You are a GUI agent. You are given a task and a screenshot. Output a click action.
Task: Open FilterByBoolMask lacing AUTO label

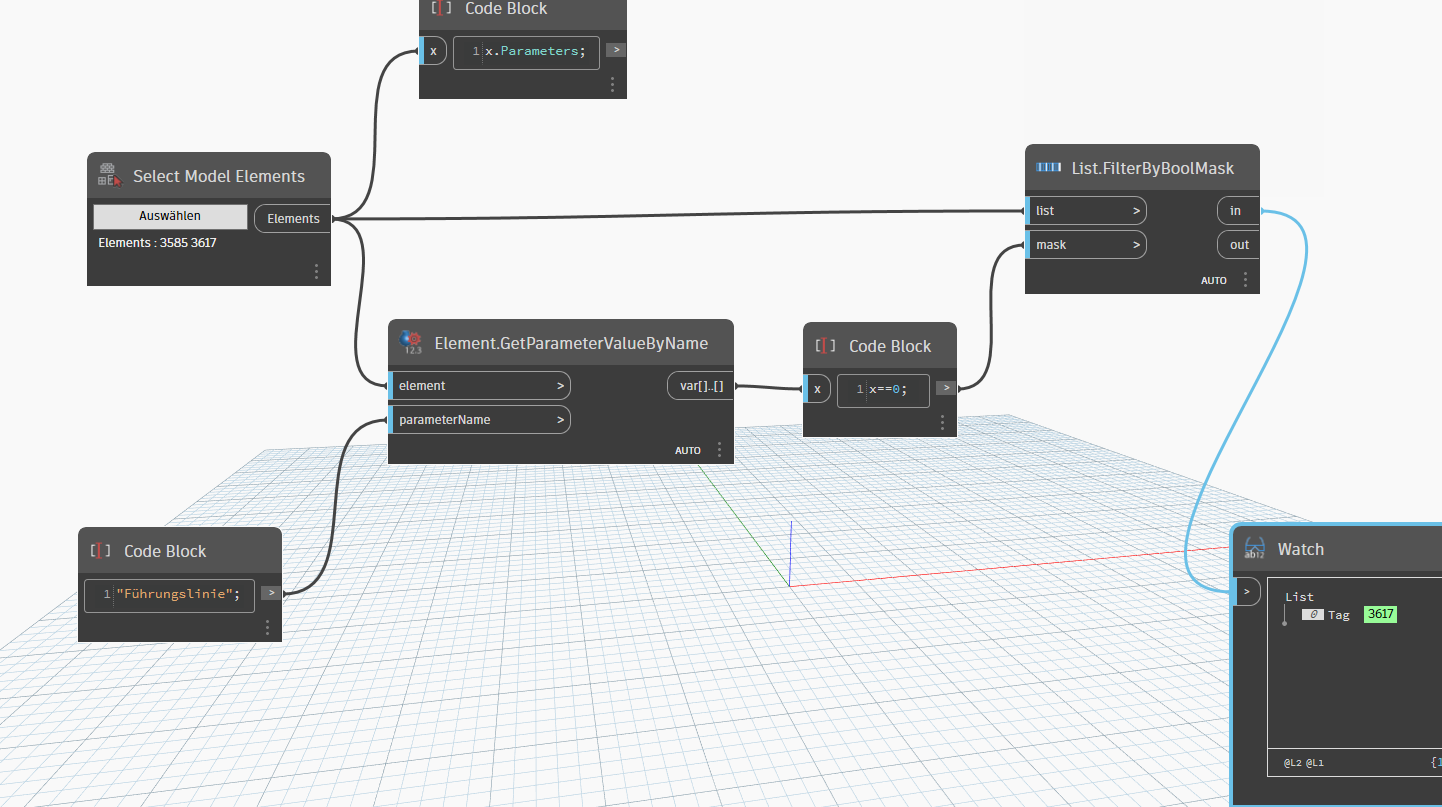1214,281
